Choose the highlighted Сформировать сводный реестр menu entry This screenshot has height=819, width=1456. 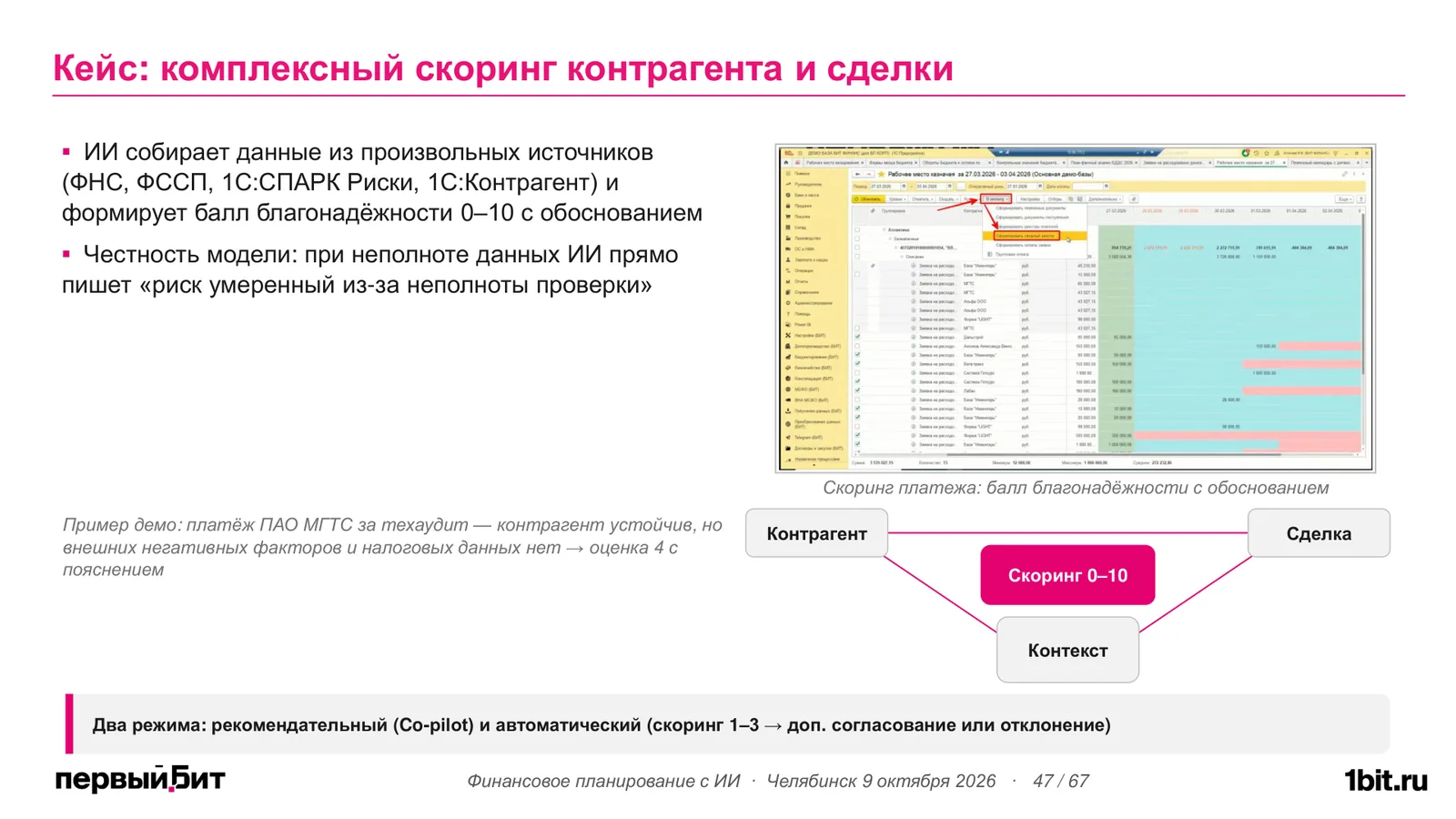pyautogui.click(x=1035, y=236)
